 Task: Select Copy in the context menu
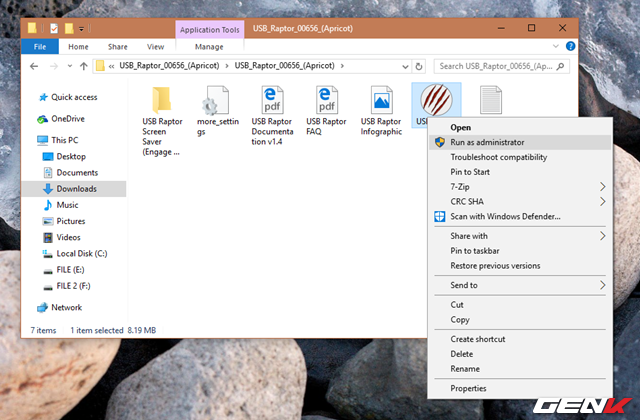coord(520,320)
